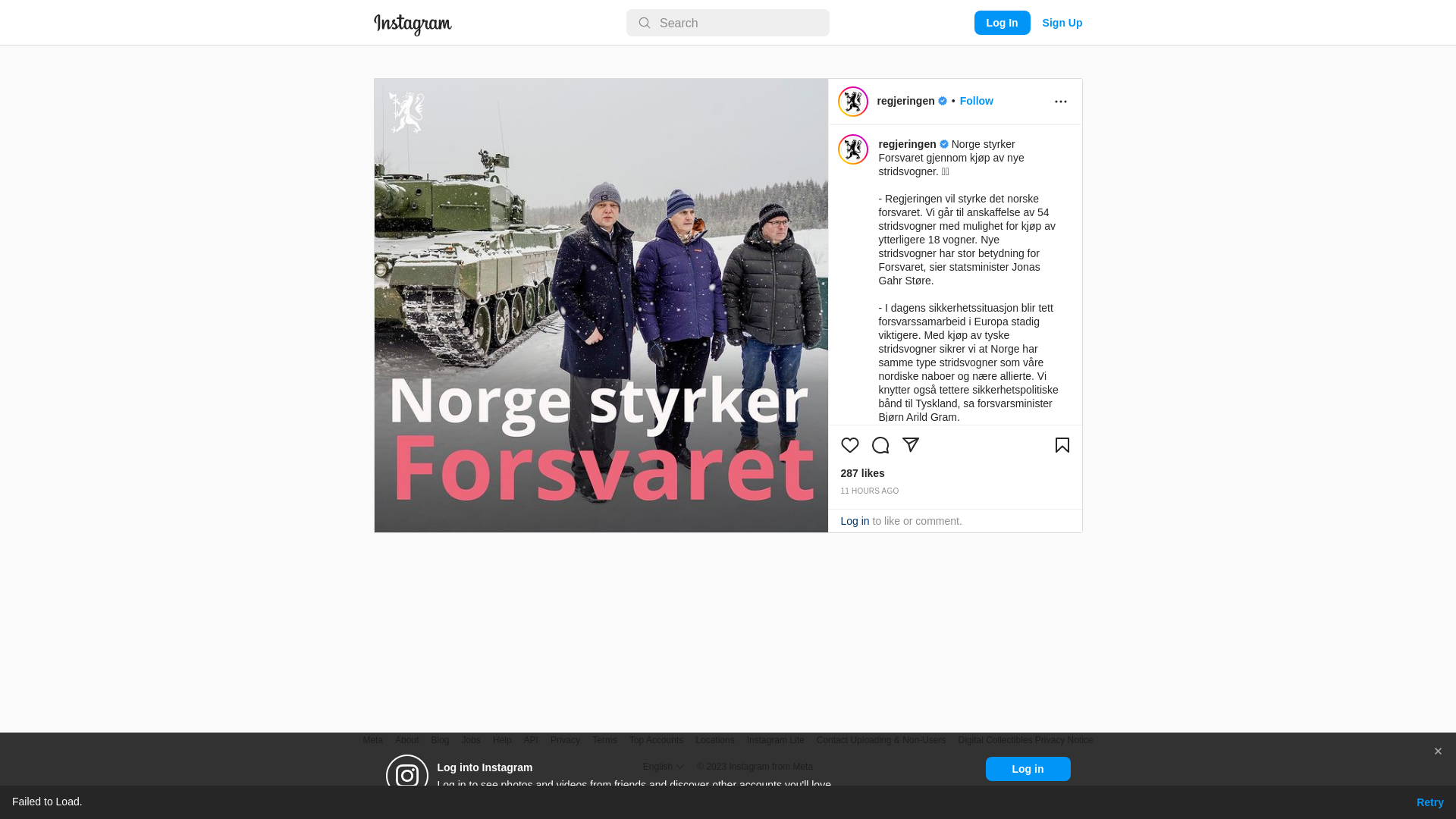Retry loading via Retry link
The image size is (1456, 819).
[x=1429, y=802]
